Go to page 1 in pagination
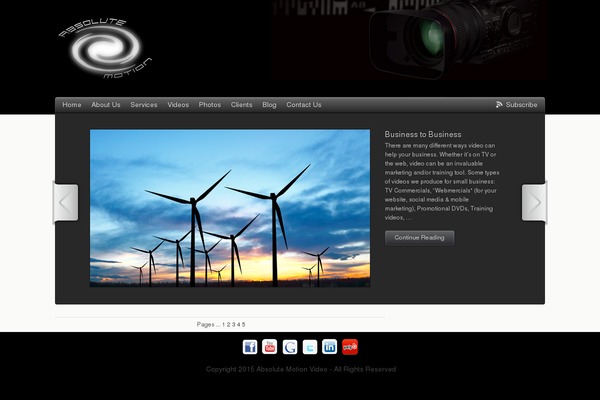Screen dimensions: 600x400 [223, 325]
